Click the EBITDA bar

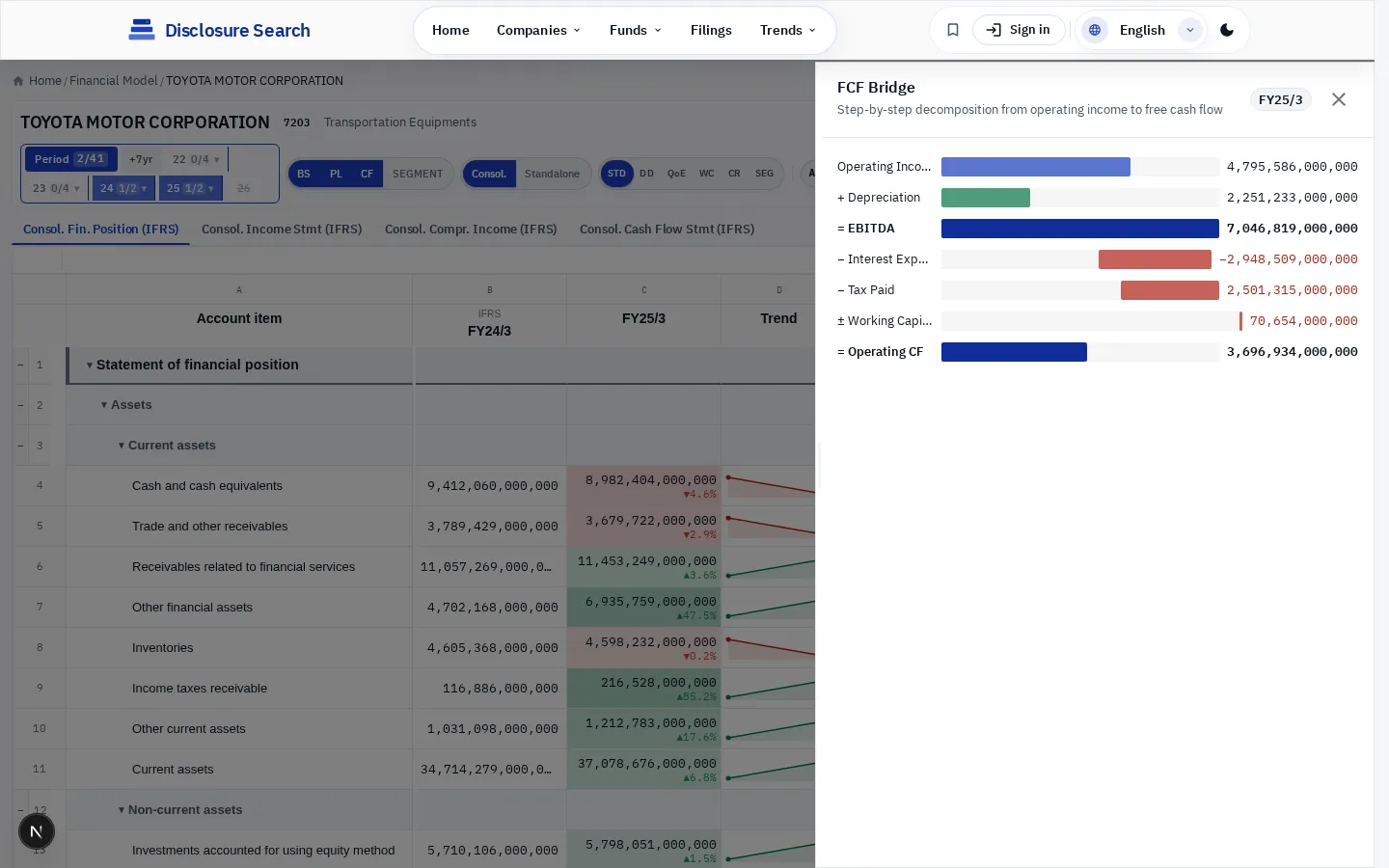pos(1080,229)
